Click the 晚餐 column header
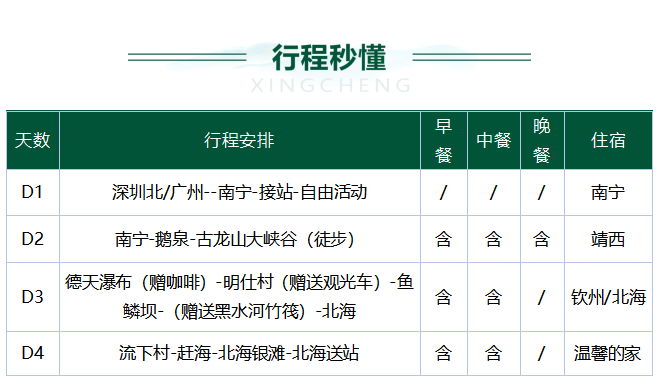 pyautogui.click(x=542, y=140)
